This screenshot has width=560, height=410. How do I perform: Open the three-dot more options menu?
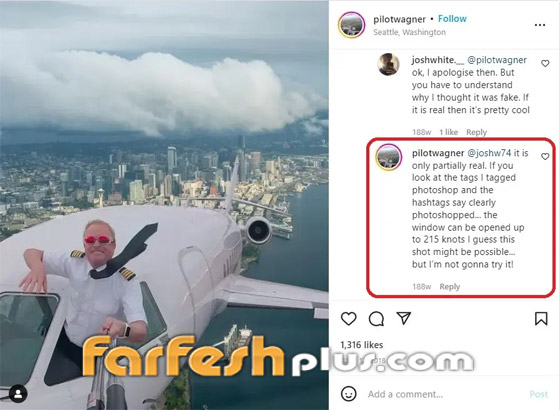[x=540, y=25]
